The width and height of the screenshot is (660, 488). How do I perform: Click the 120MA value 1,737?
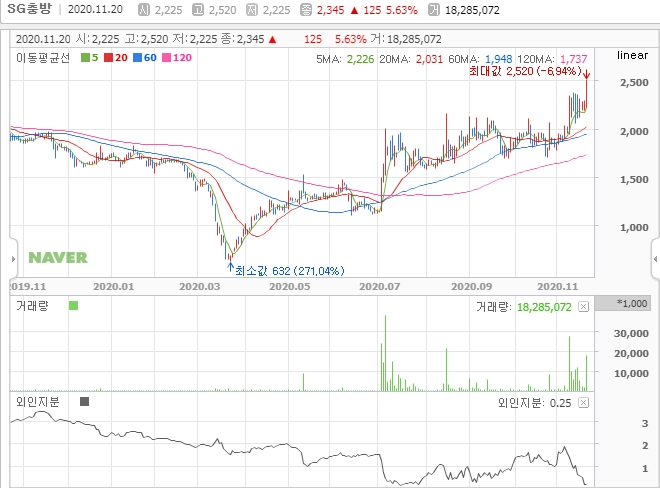(574, 59)
